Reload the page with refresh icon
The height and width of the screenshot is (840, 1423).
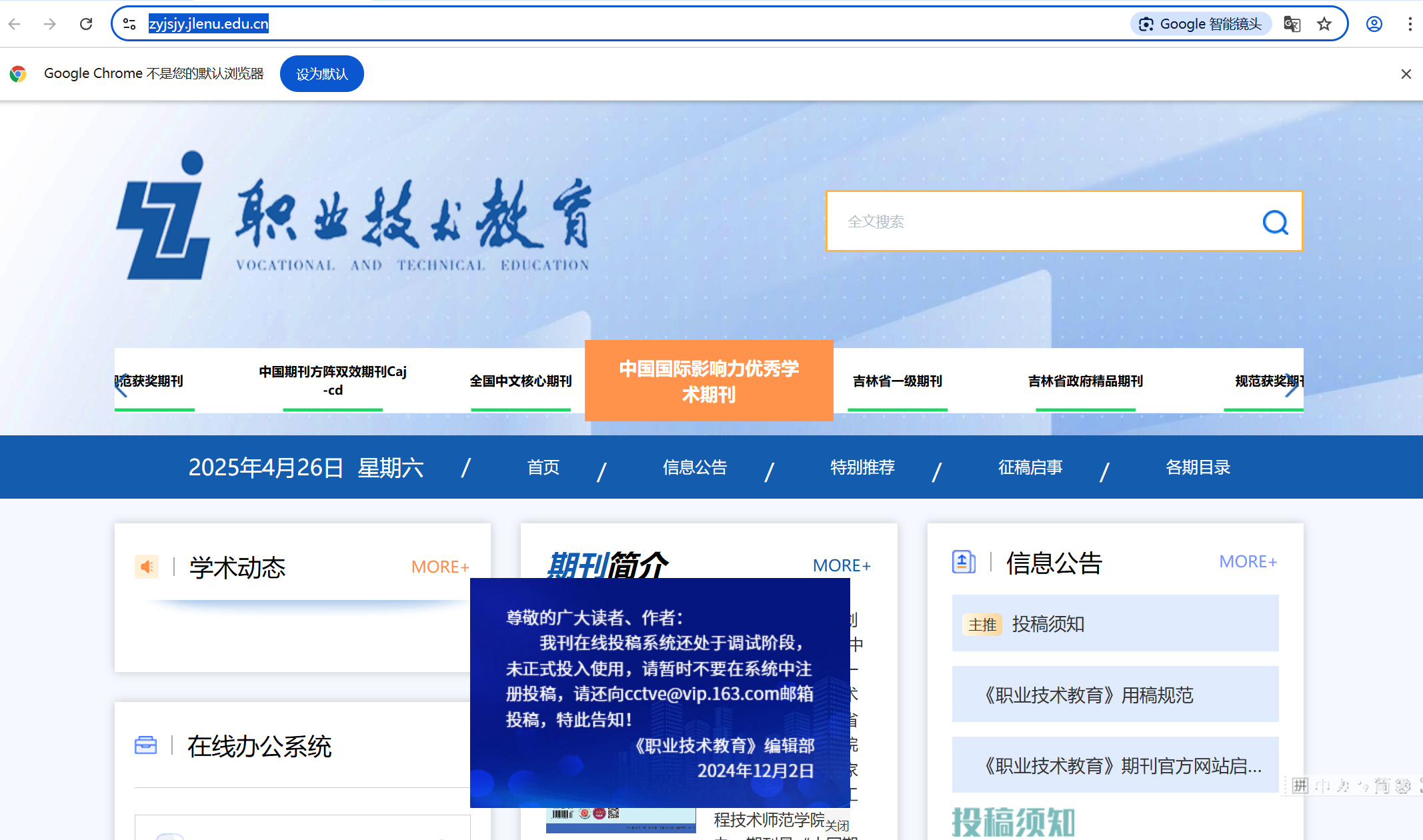[86, 24]
